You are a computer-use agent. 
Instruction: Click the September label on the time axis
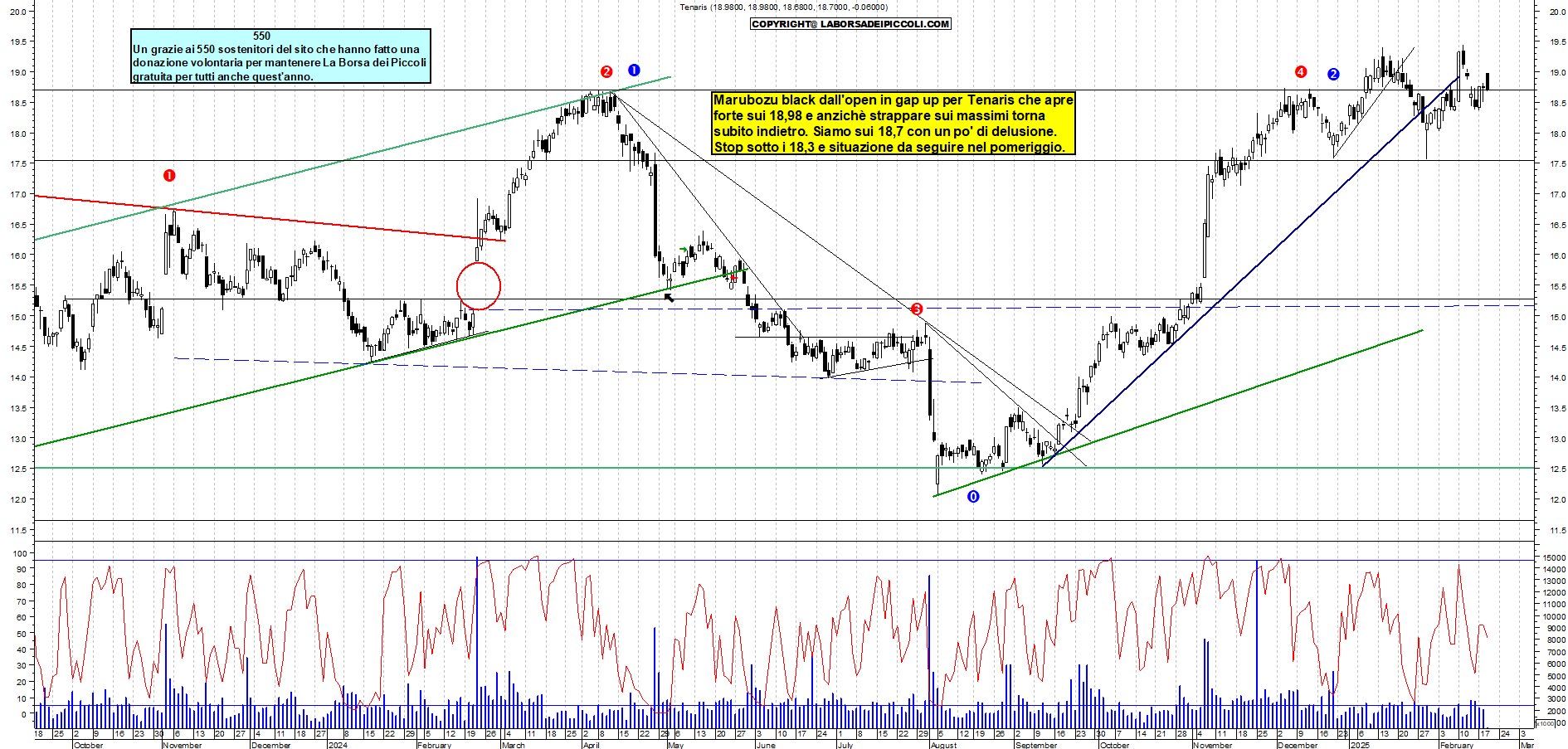(x=1036, y=745)
